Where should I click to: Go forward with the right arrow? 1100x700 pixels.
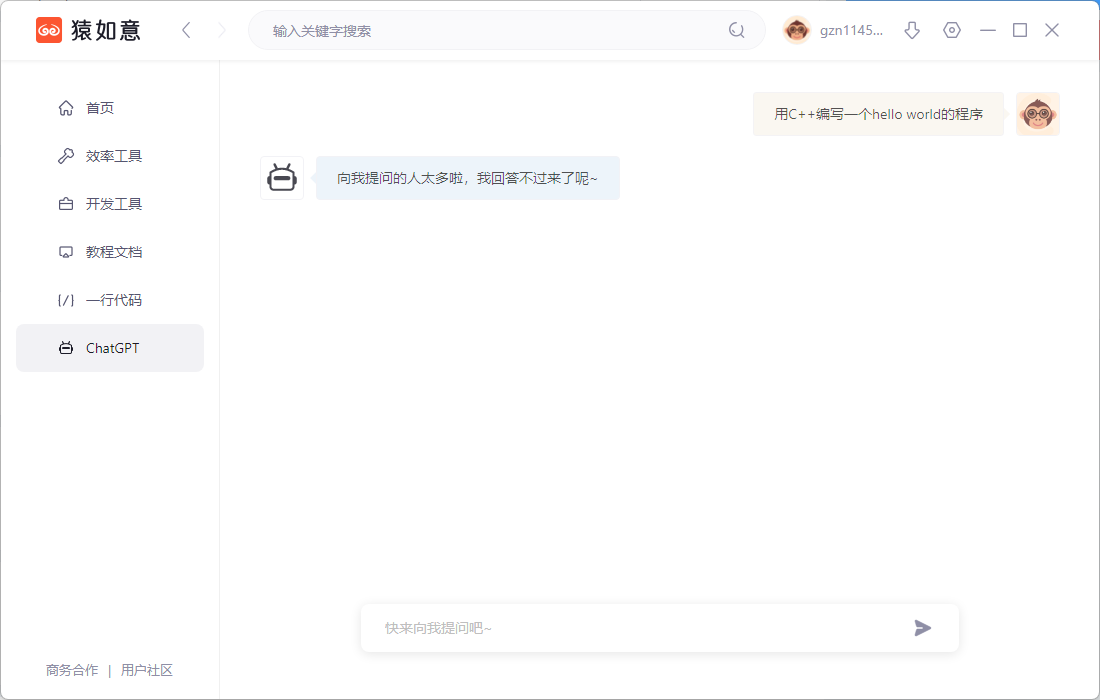click(222, 30)
